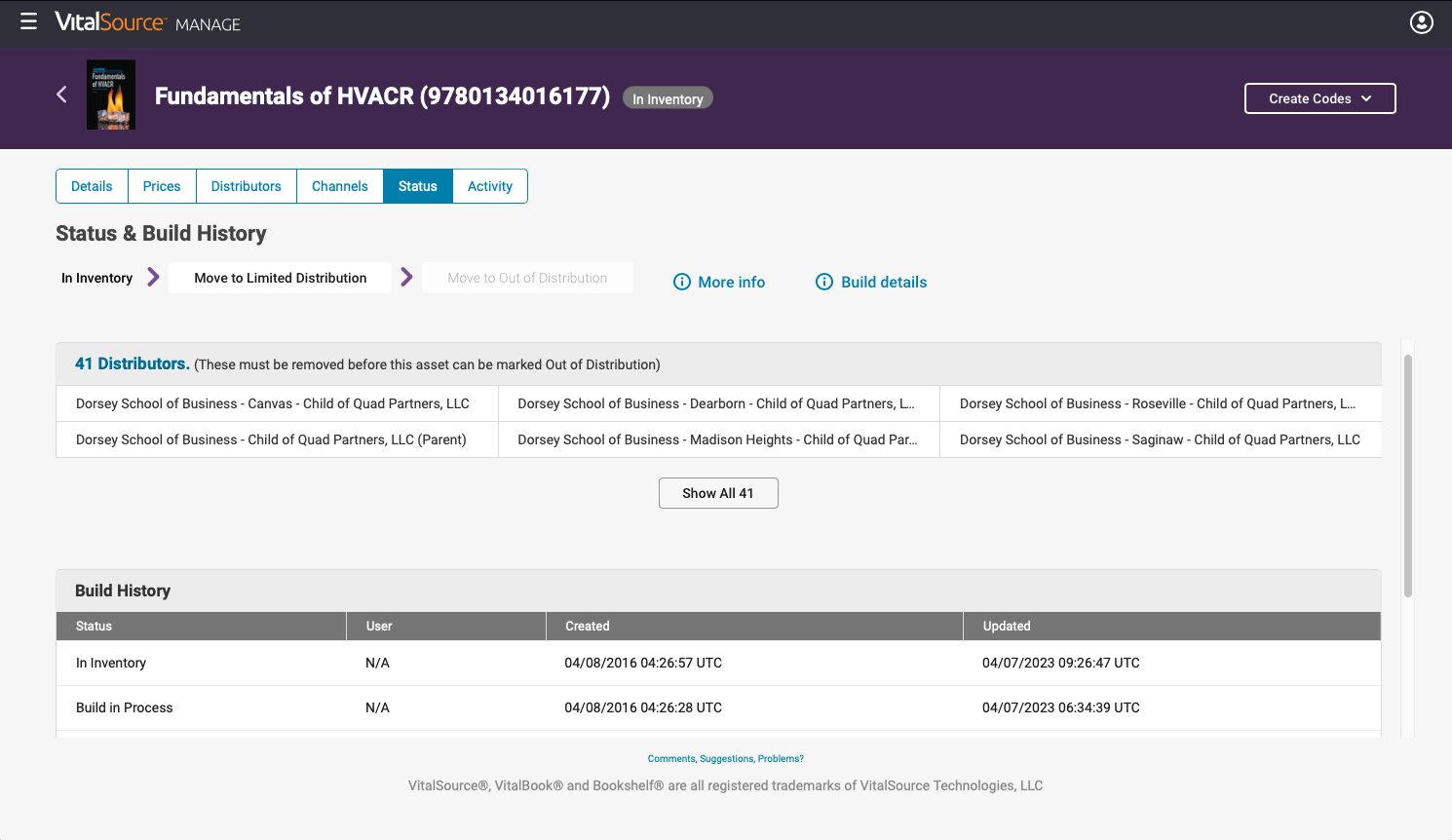Click the Updated column header
Screen dimensions: 1452x840
click(1172, 626)
